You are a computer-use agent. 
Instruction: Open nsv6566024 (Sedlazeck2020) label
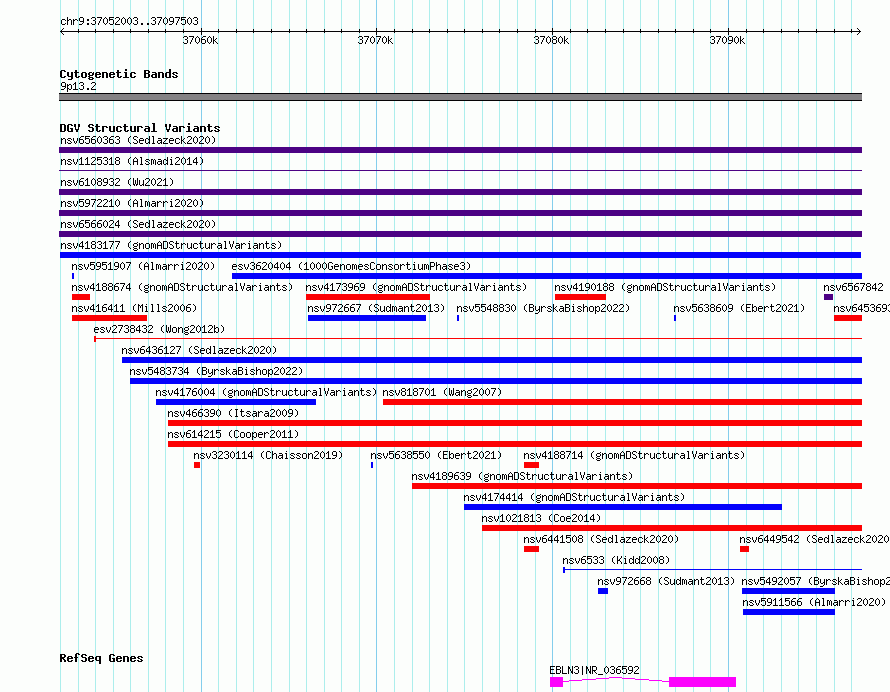pyautogui.click(x=138, y=224)
